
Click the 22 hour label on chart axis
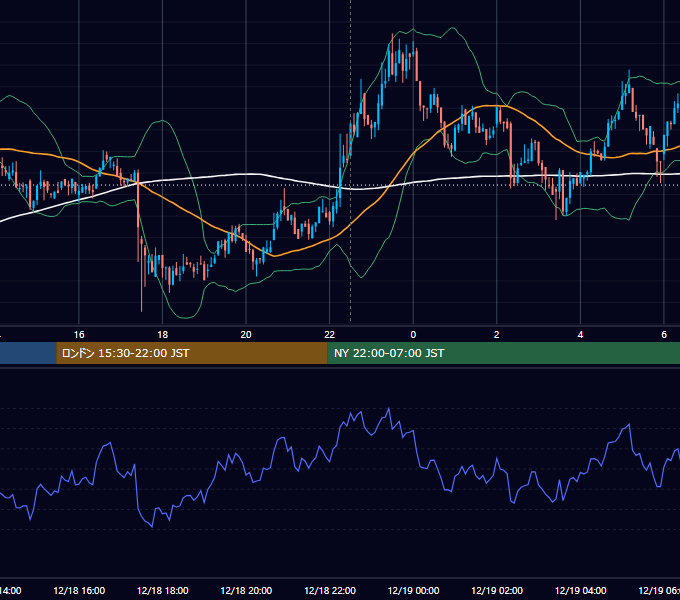330,335
